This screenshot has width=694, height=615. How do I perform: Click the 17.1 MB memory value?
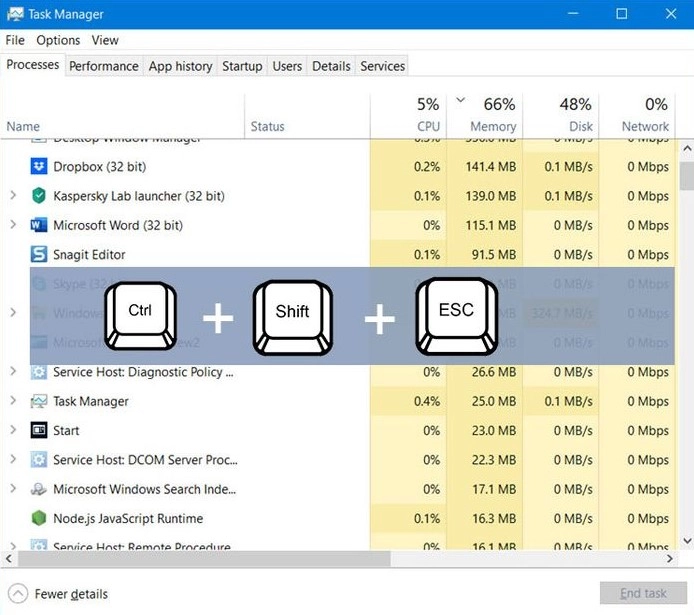coord(494,489)
